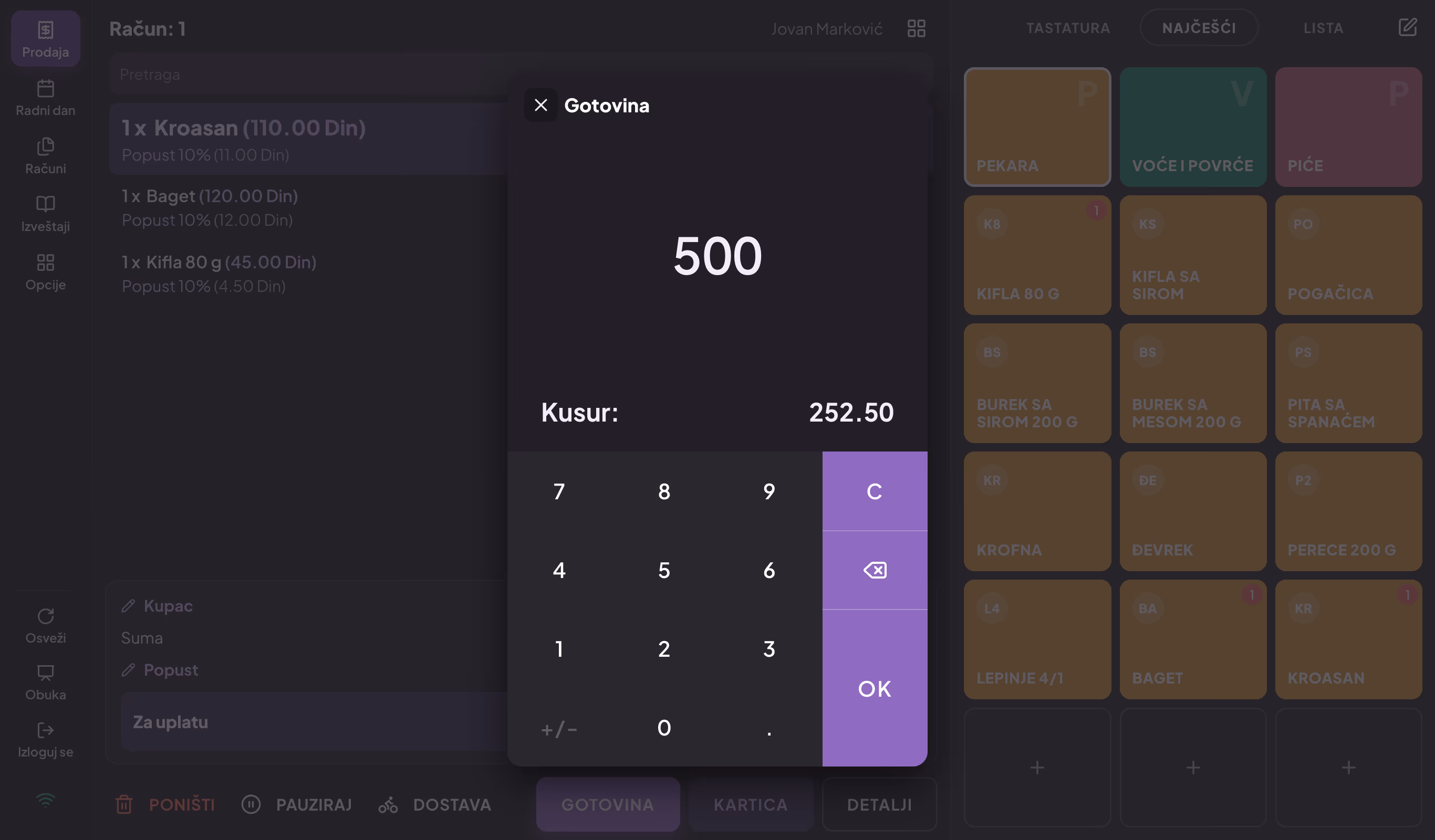Screen dimensions: 1435x840
Task: Open Radni dan calendar icon
Action: click(45, 88)
